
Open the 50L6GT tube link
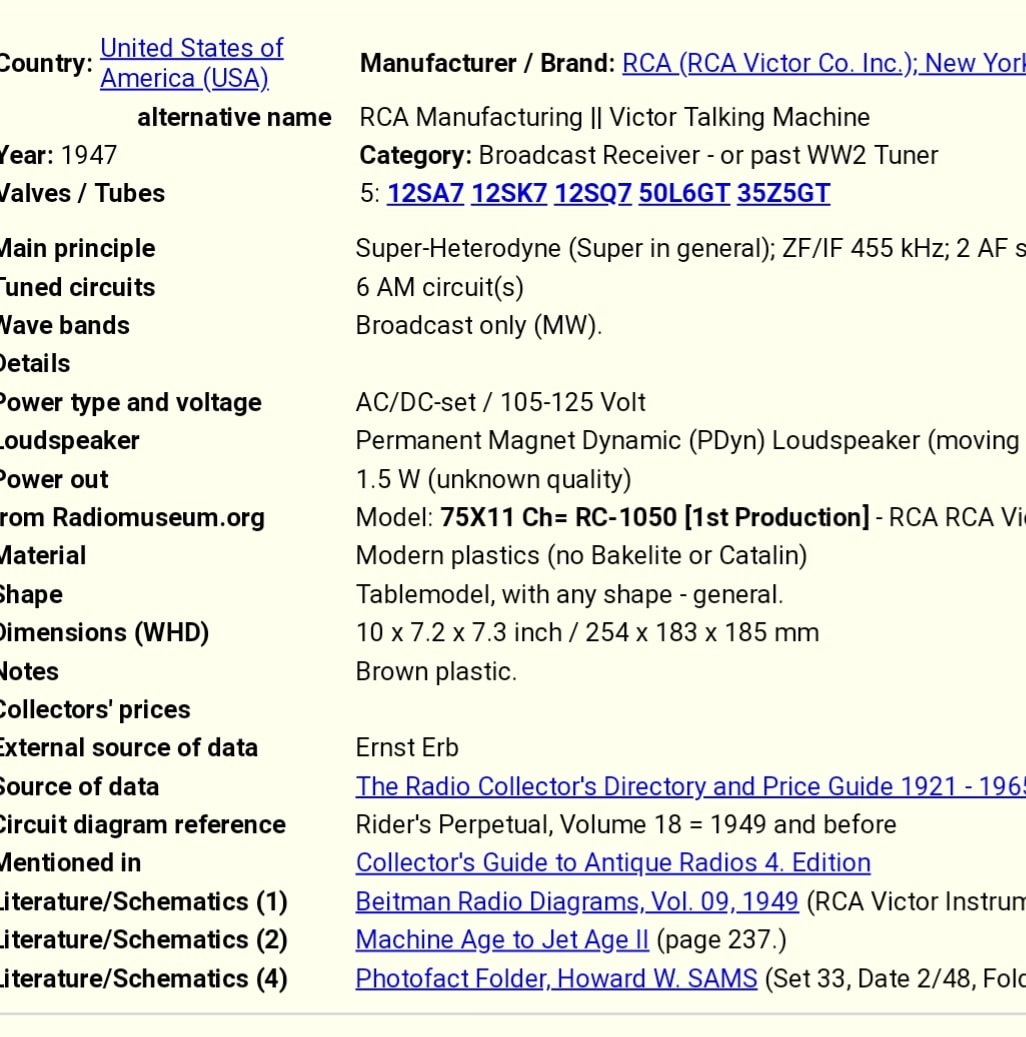(684, 193)
